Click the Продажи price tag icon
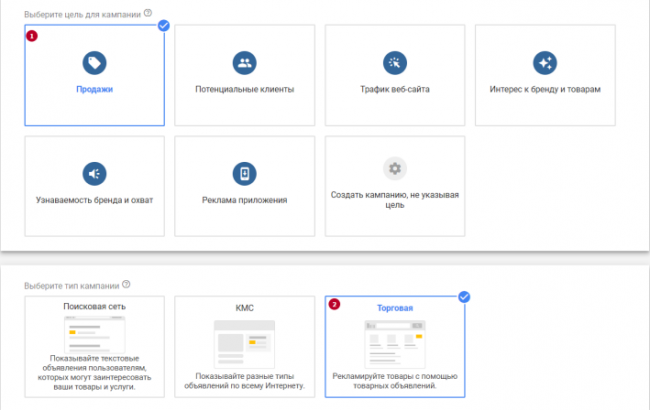 [x=95, y=63]
